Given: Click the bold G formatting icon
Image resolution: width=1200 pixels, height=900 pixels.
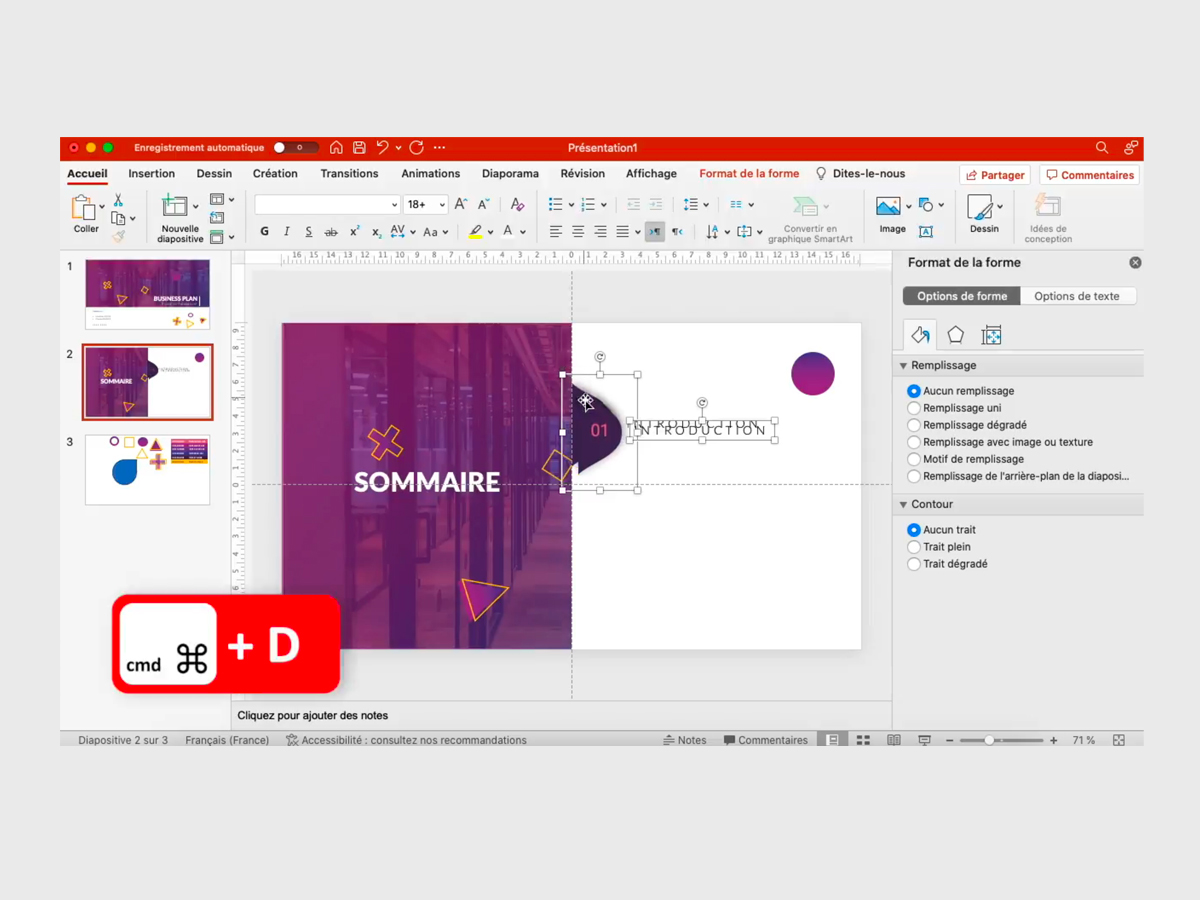Looking at the screenshot, I should [x=264, y=232].
